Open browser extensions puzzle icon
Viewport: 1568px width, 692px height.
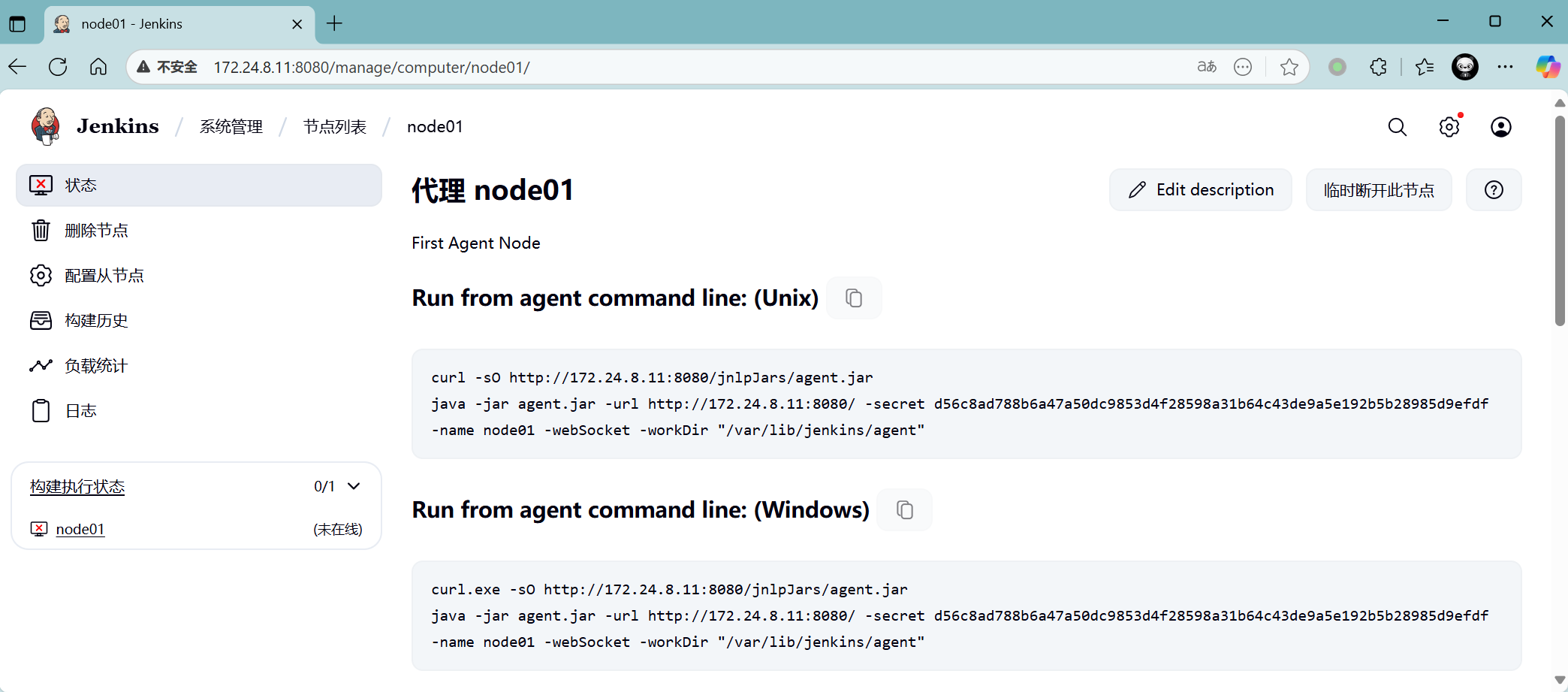[x=1379, y=68]
